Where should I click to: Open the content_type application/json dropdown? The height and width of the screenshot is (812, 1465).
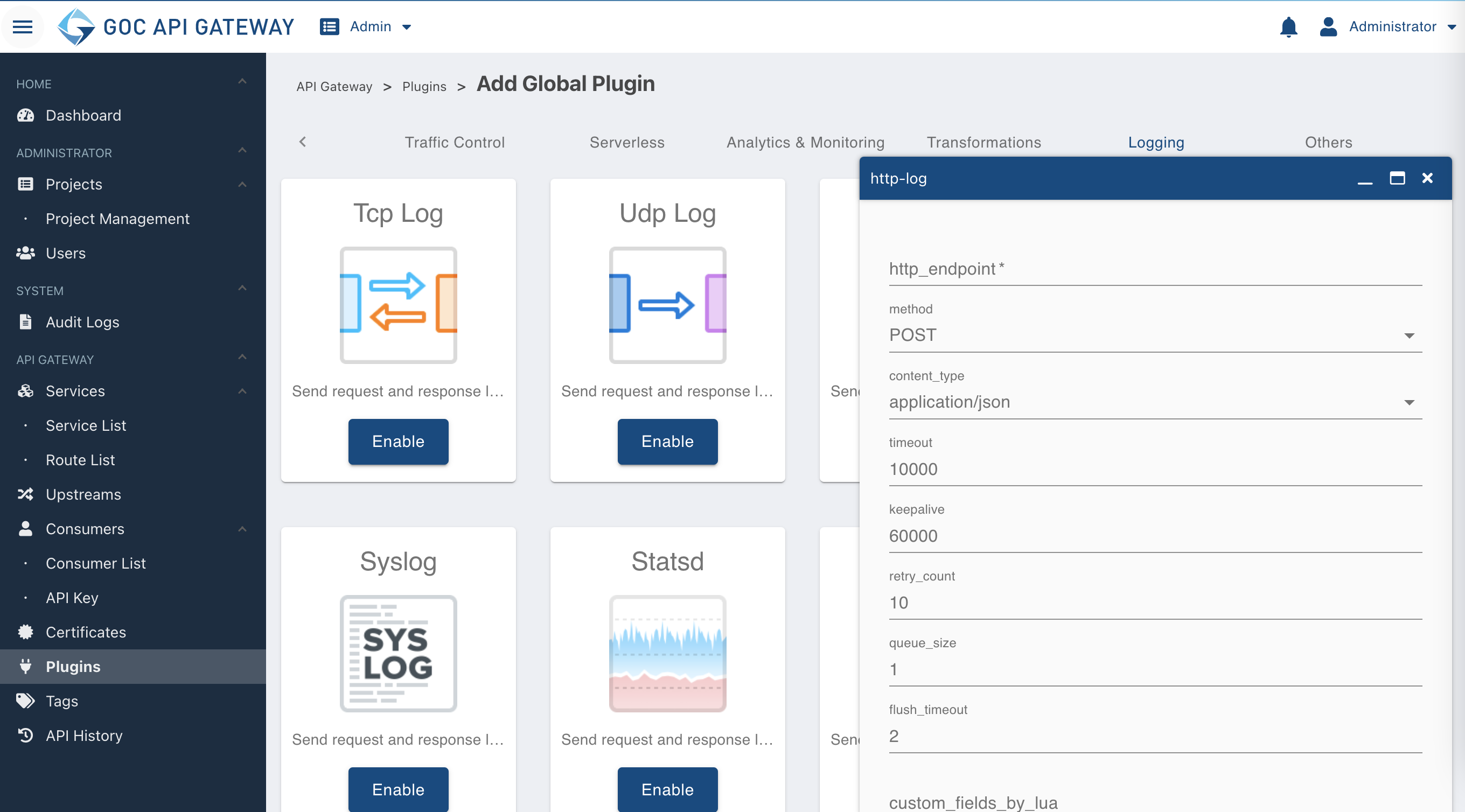(x=1155, y=402)
